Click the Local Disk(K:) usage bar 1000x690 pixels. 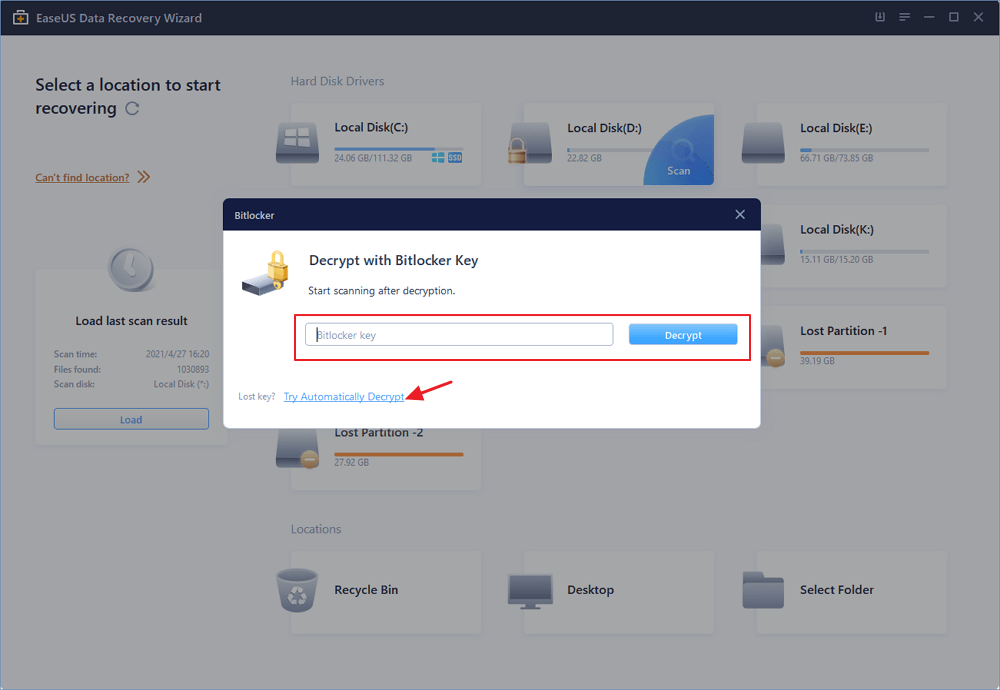click(864, 251)
